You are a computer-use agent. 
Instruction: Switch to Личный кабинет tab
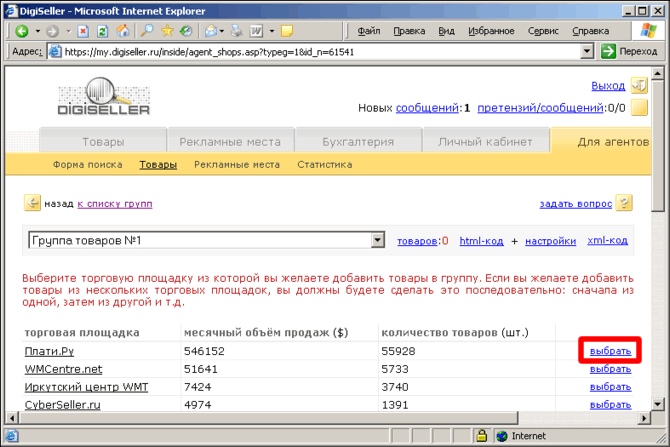coord(485,141)
